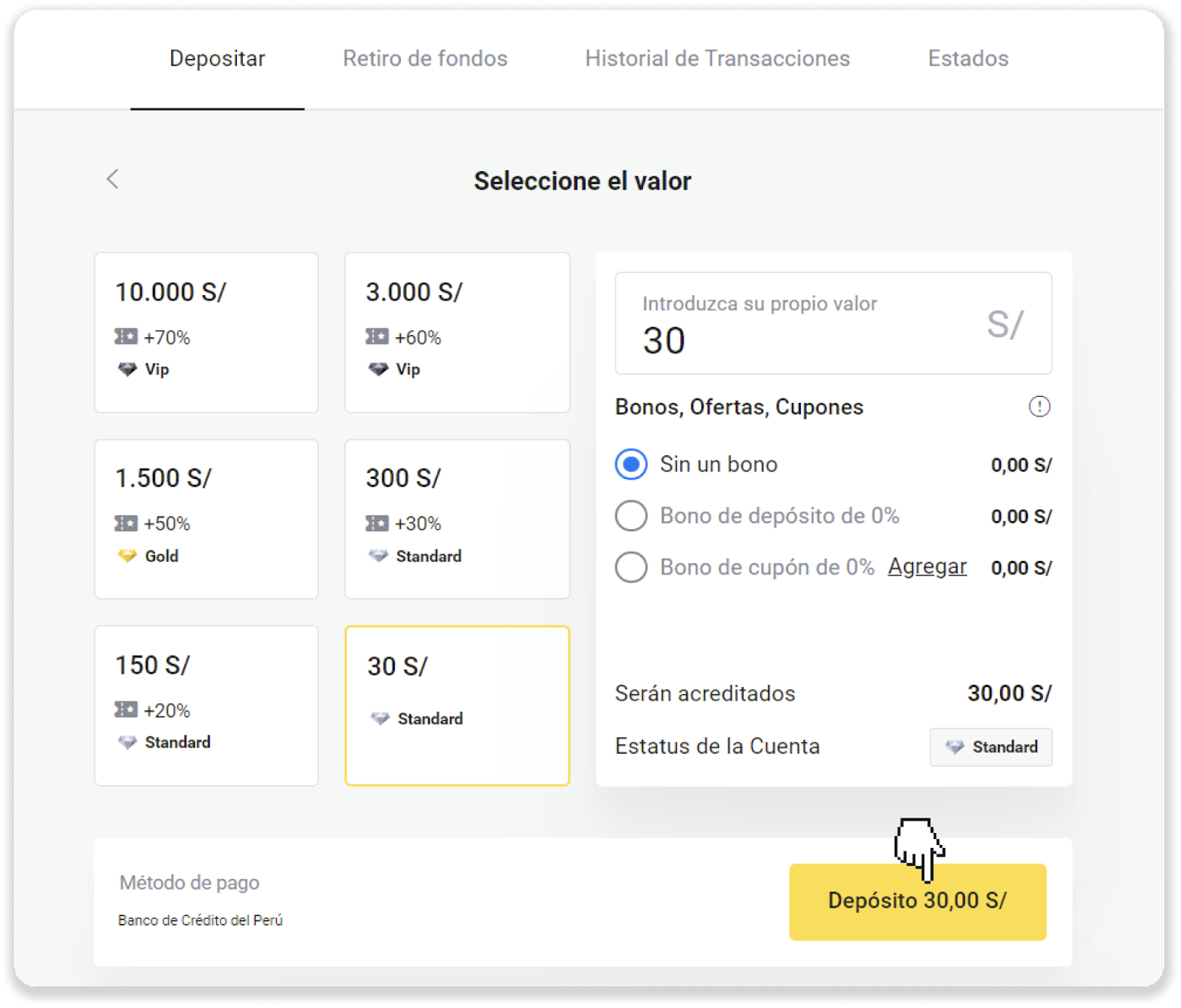1181x1008 pixels.
Task: Choose the 150 S/ deposit amount card
Action: [x=206, y=705]
